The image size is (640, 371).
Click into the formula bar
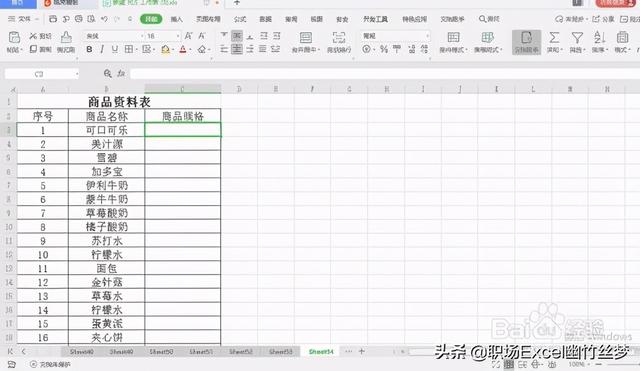click(x=384, y=74)
